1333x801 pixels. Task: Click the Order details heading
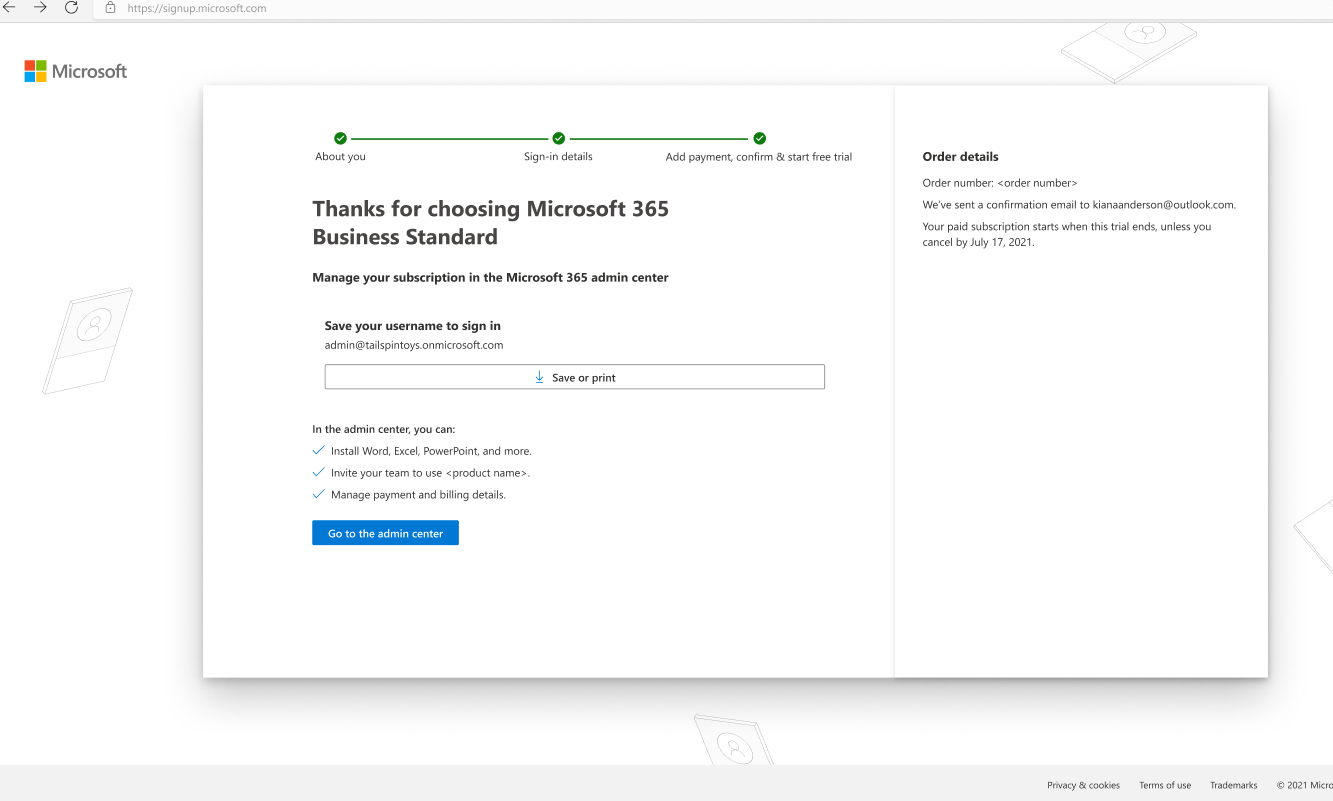click(960, 157)
